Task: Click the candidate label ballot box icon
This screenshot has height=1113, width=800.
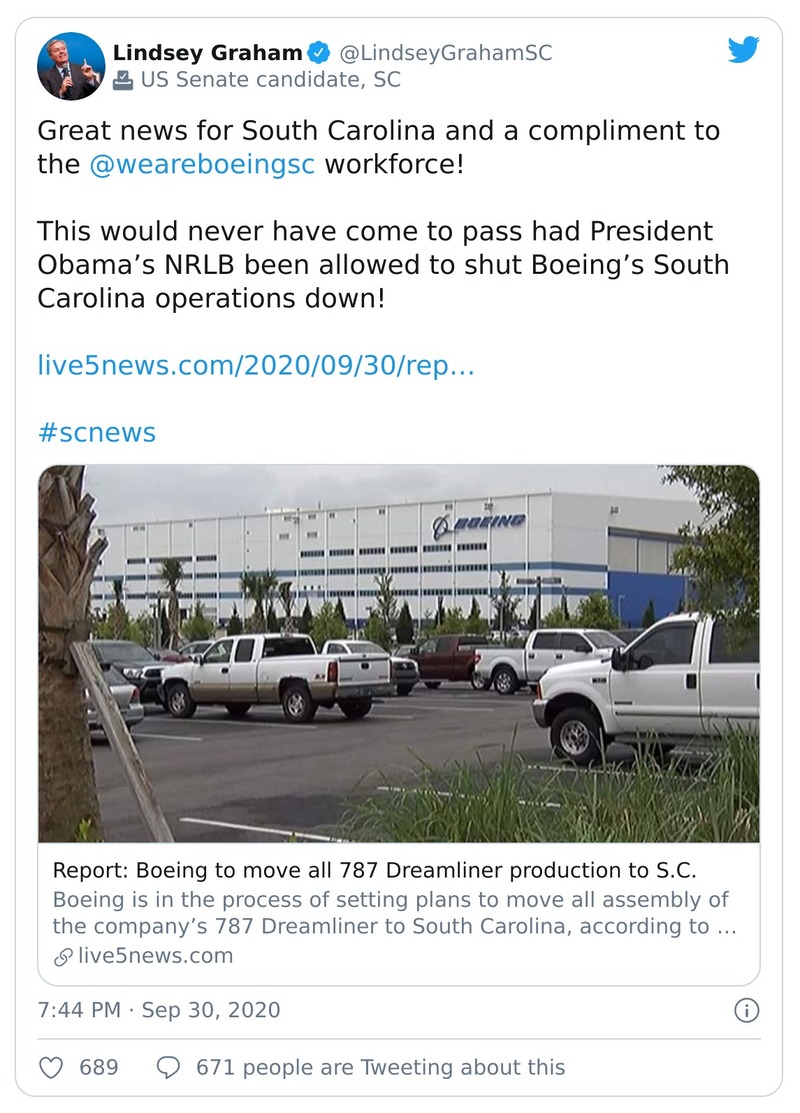Action: (123, 81)
